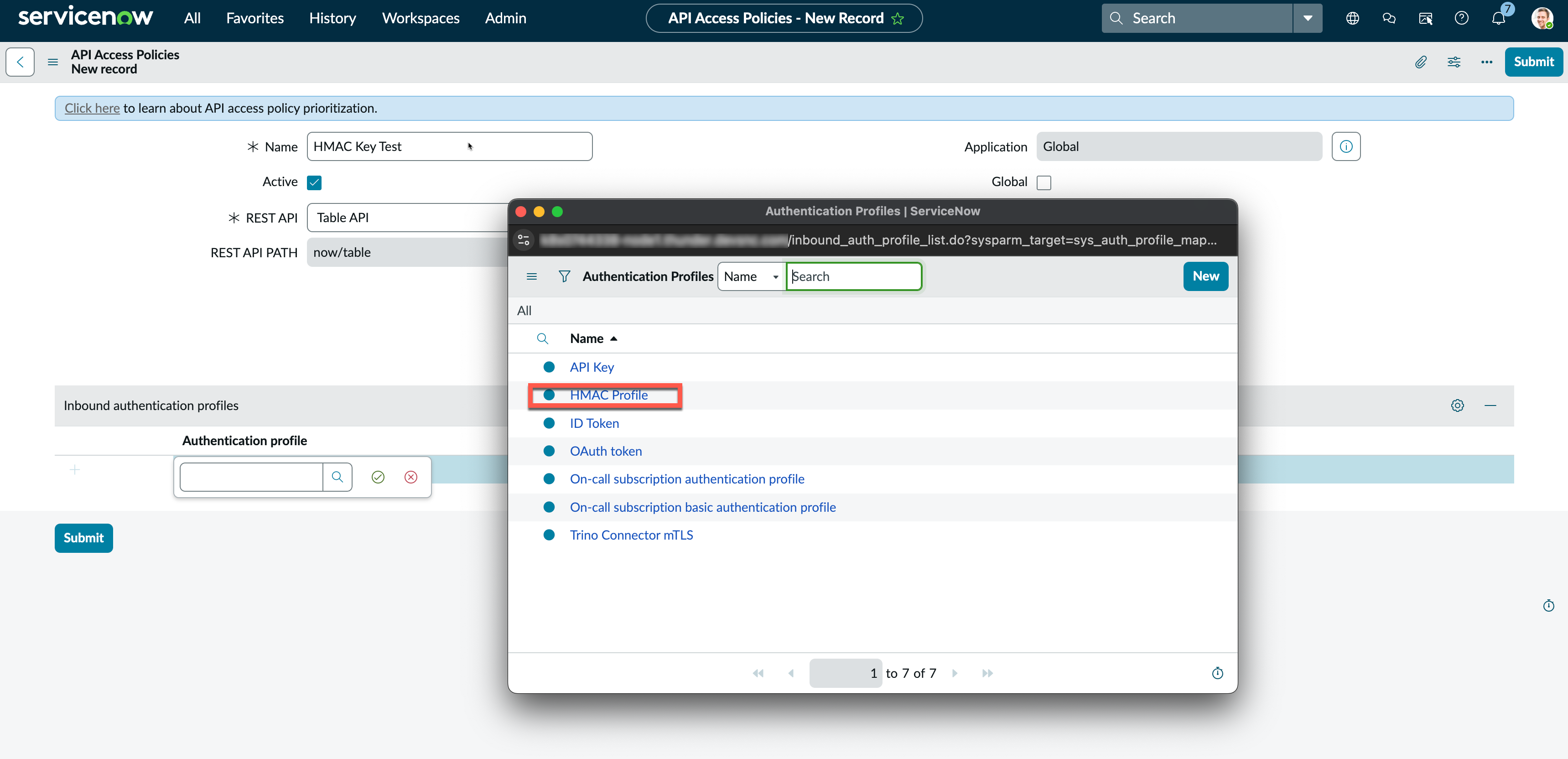Open site information icon in popup address bar
This screenshot has width=1568, height=759.
point(524,240)
